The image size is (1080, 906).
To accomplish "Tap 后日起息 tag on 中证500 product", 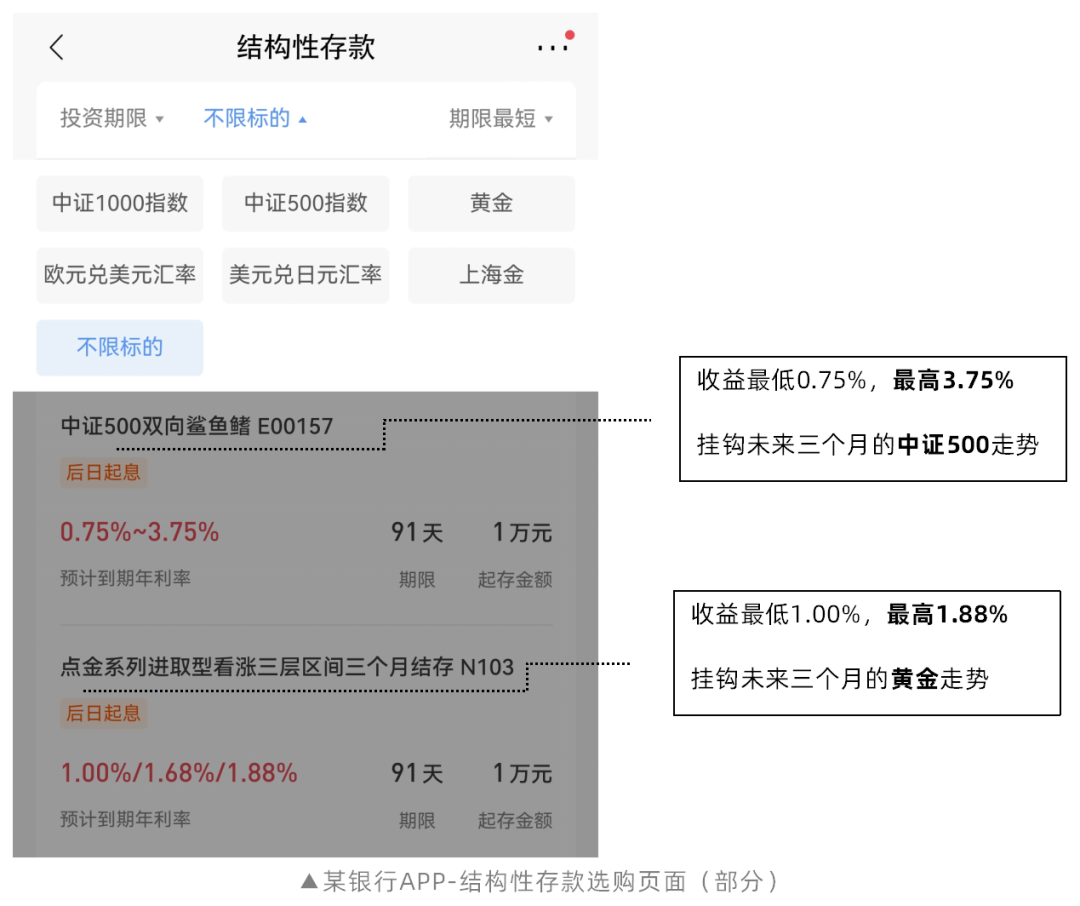I will click(x=103, y=473).
